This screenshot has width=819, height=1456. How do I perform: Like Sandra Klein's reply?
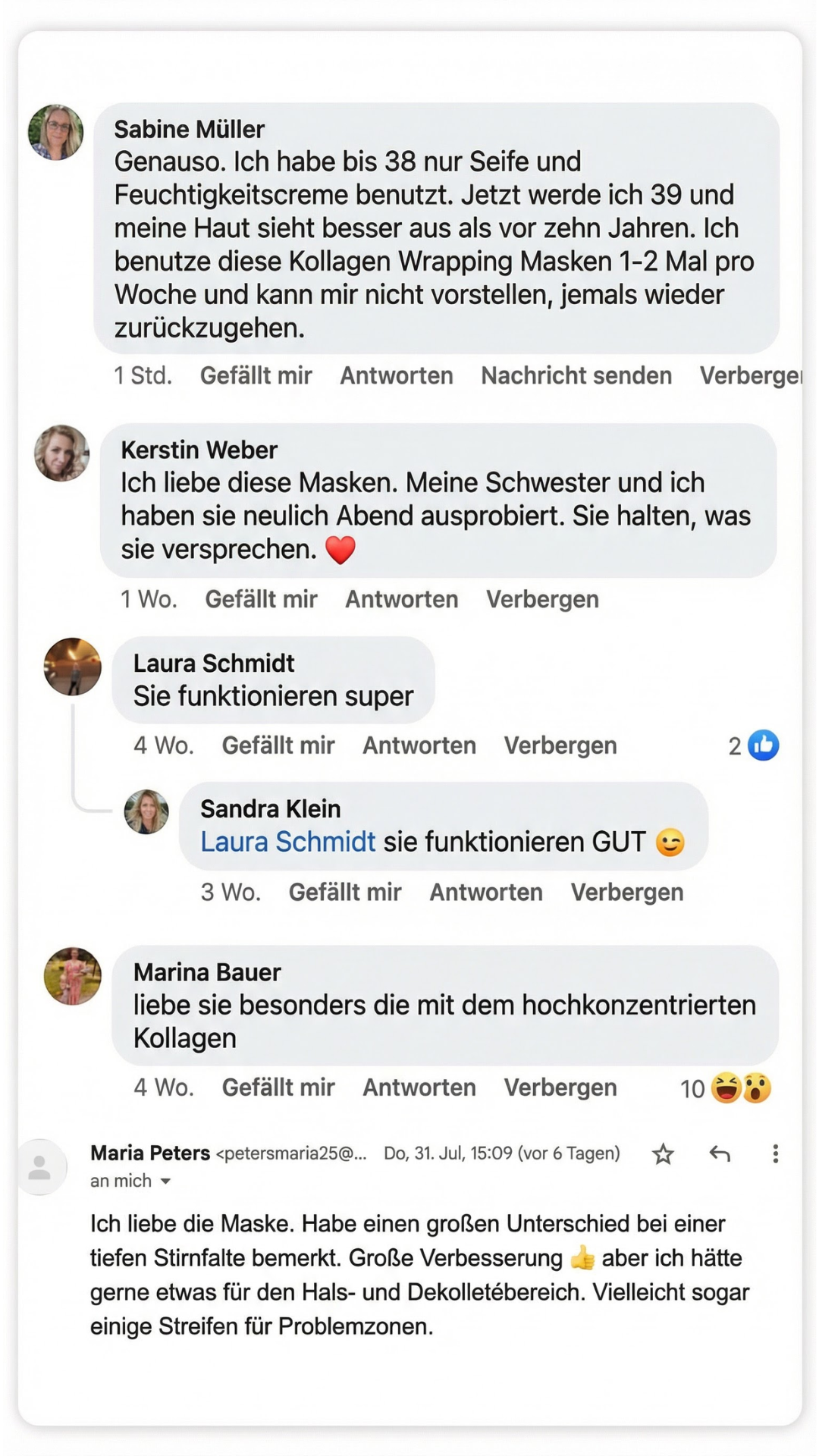tap(345, 892)
